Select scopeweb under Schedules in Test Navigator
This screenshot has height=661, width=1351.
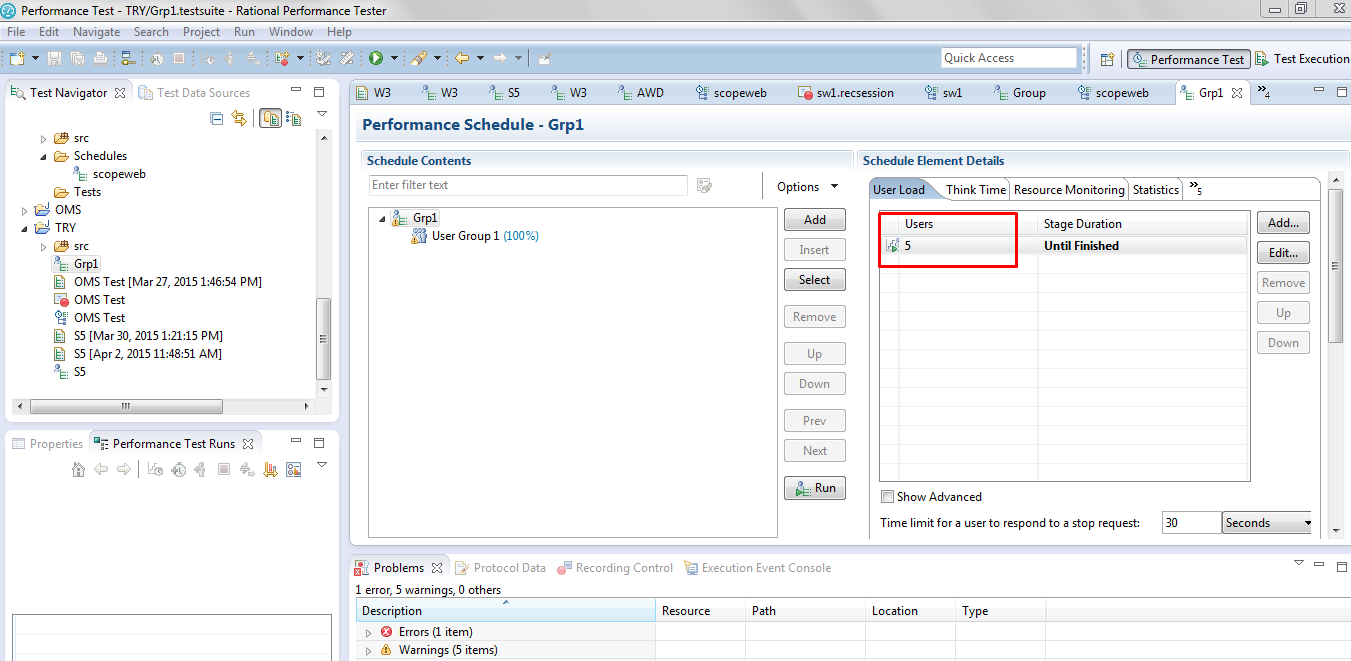(x=110, y=174)
